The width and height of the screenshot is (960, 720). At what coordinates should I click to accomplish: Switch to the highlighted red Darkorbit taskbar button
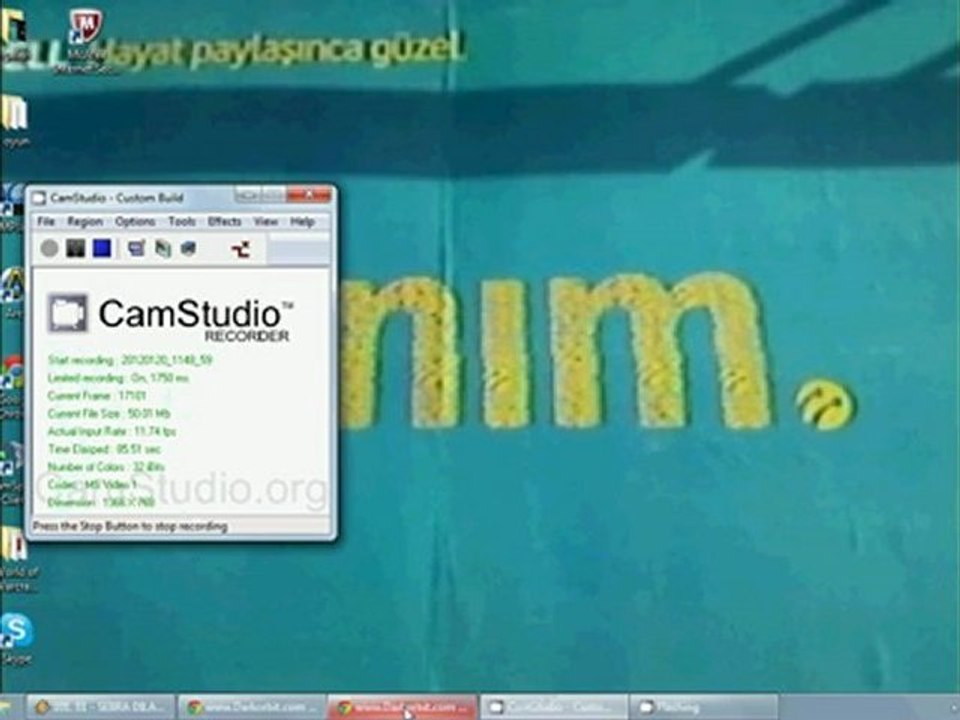pyautogui.click(x=402, y=707)
